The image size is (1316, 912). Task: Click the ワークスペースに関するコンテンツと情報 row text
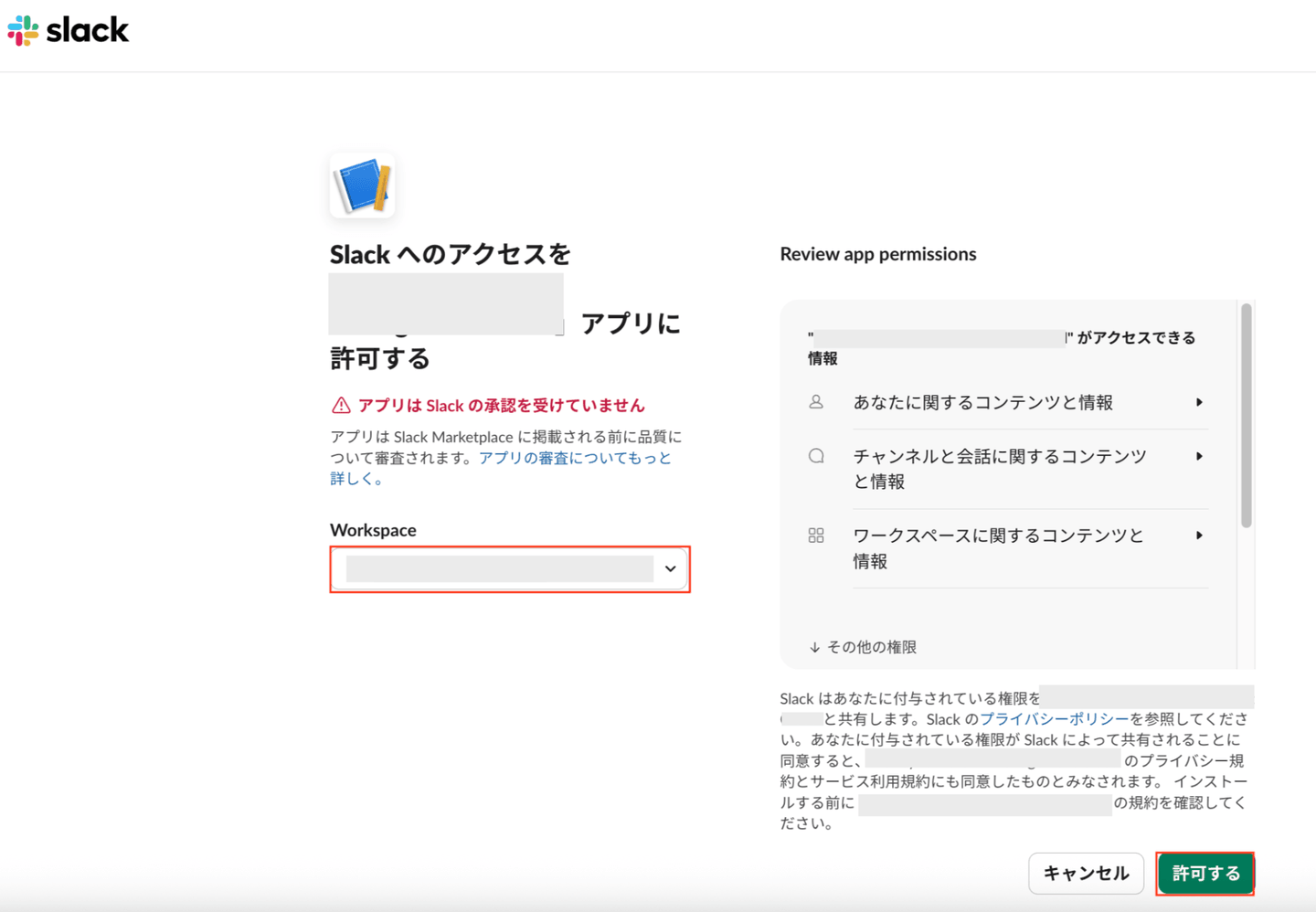(x=999, y=548)
